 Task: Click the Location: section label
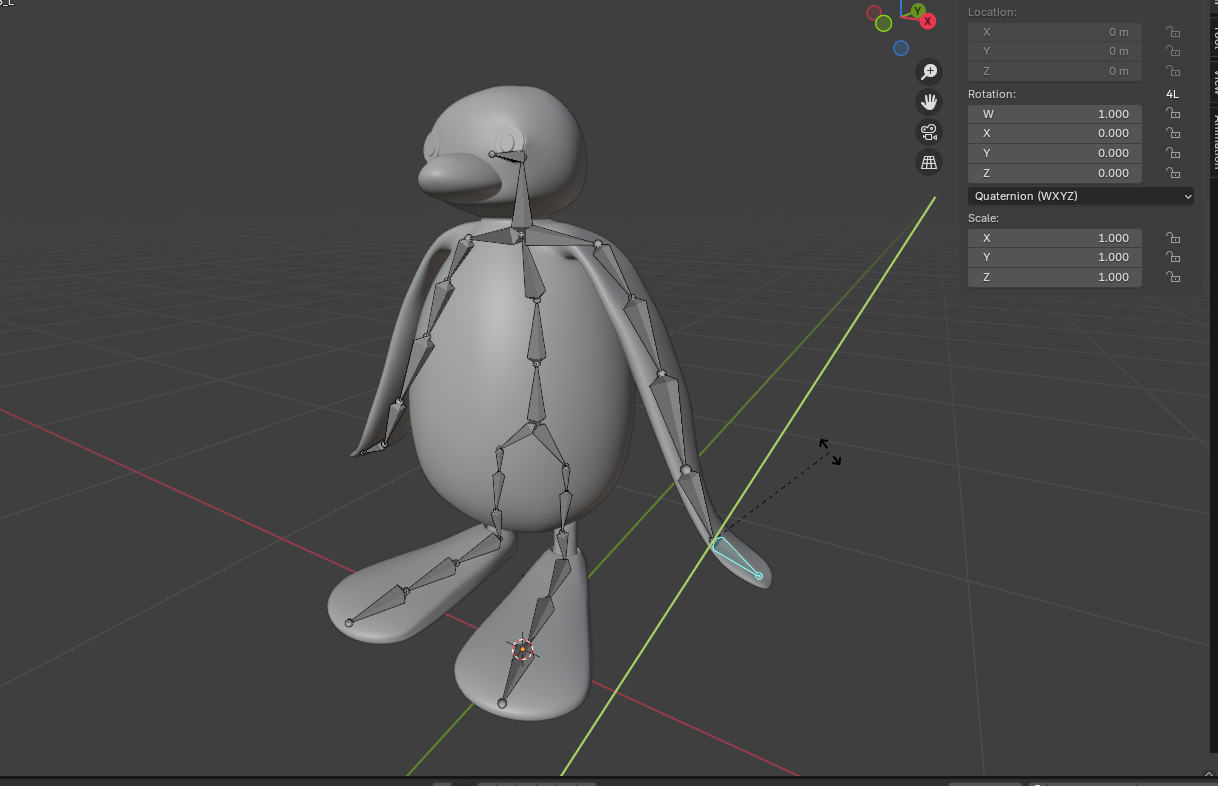pos(992,12)
